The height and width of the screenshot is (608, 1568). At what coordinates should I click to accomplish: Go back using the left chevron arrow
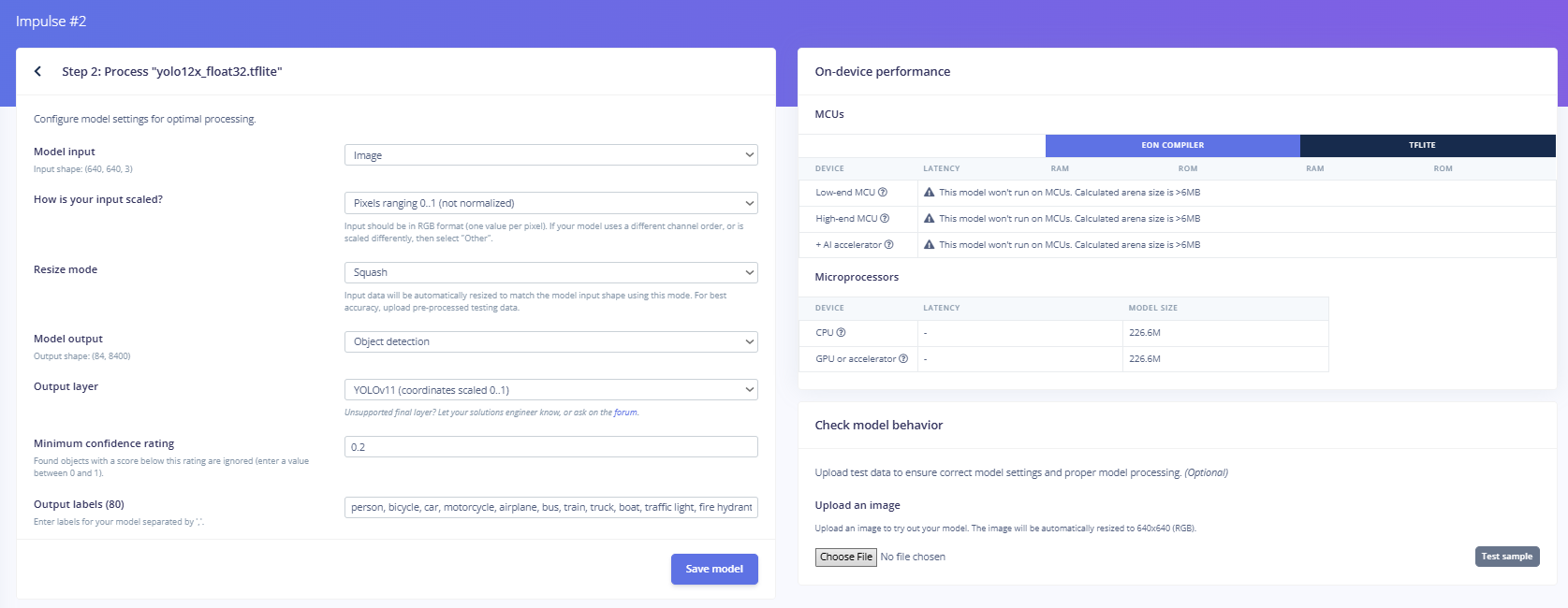coord(37,71)
